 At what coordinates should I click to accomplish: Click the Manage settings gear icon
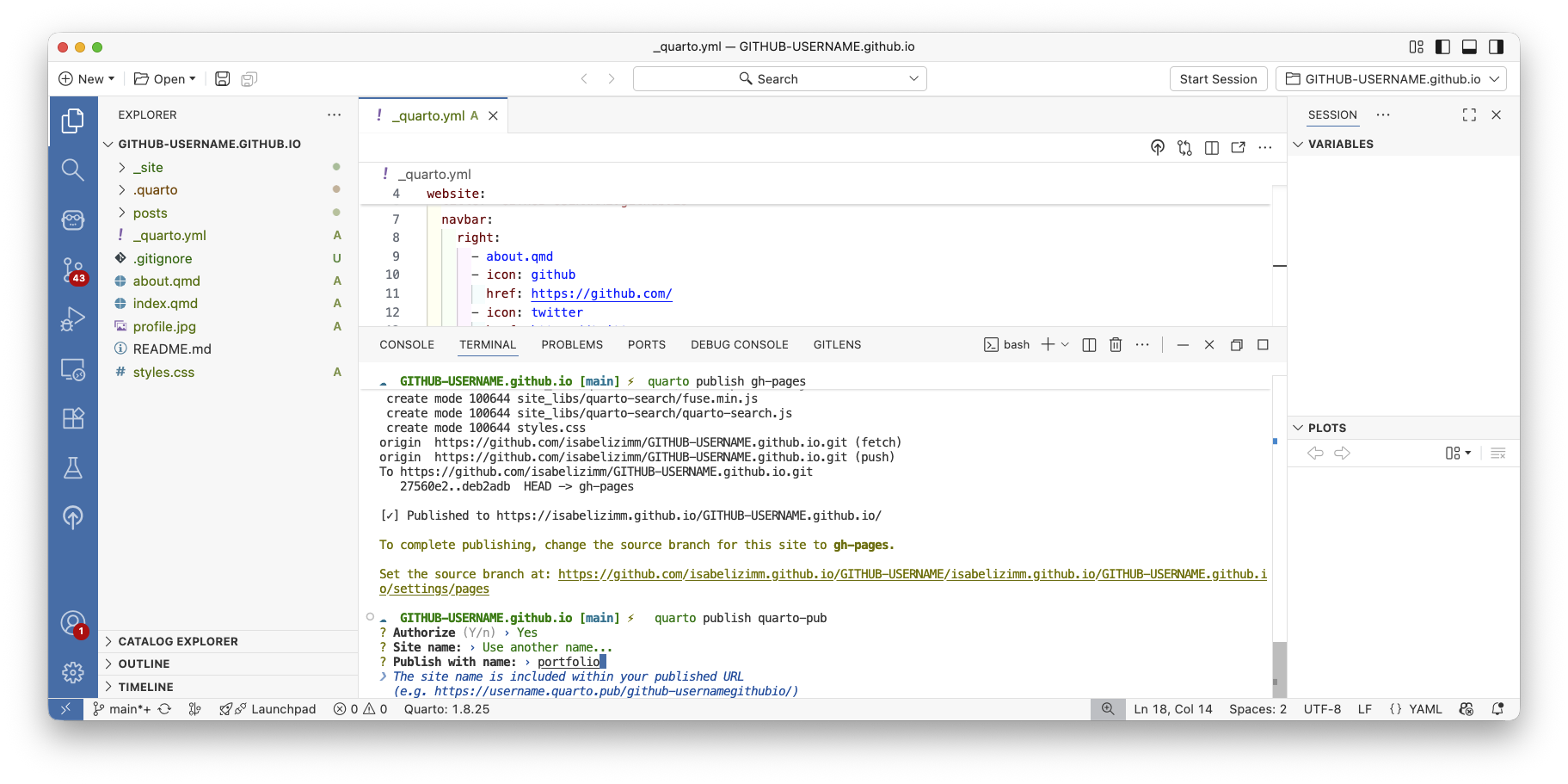click(73, 672)
